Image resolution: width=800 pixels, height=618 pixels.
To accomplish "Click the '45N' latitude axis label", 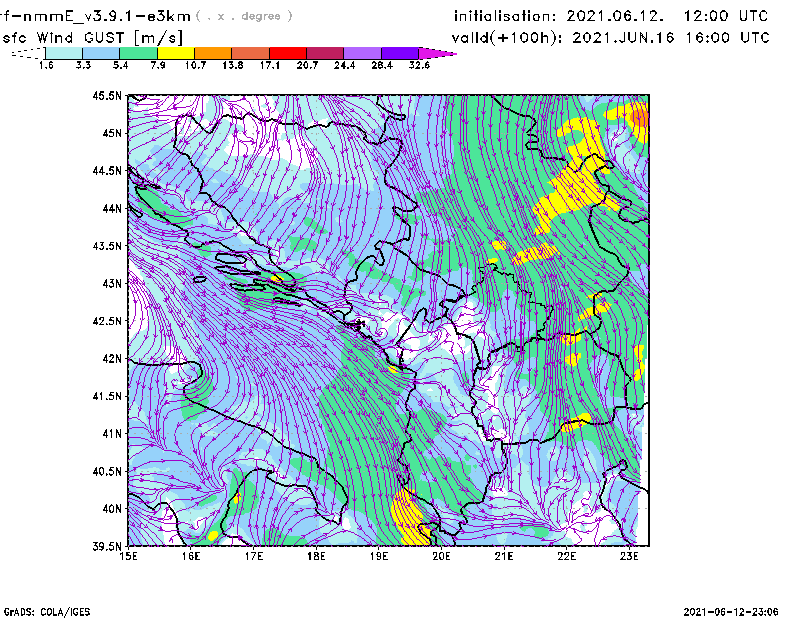I will point(112,133).
